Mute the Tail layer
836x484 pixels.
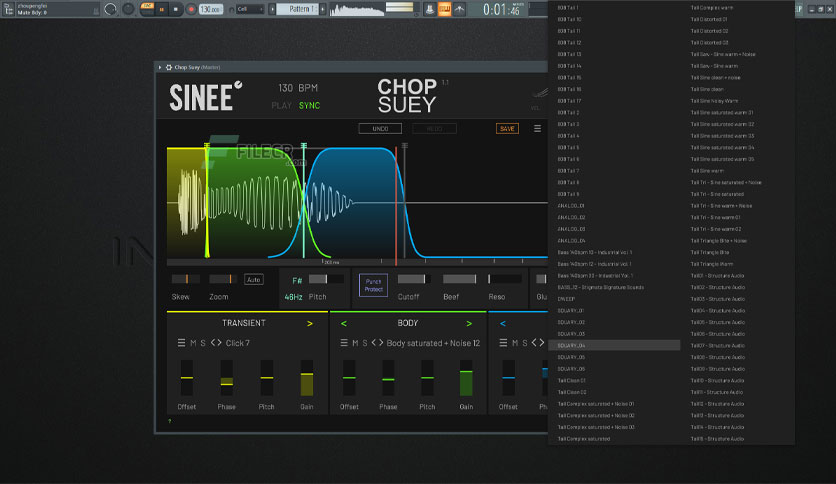click(x=515, y=343)
